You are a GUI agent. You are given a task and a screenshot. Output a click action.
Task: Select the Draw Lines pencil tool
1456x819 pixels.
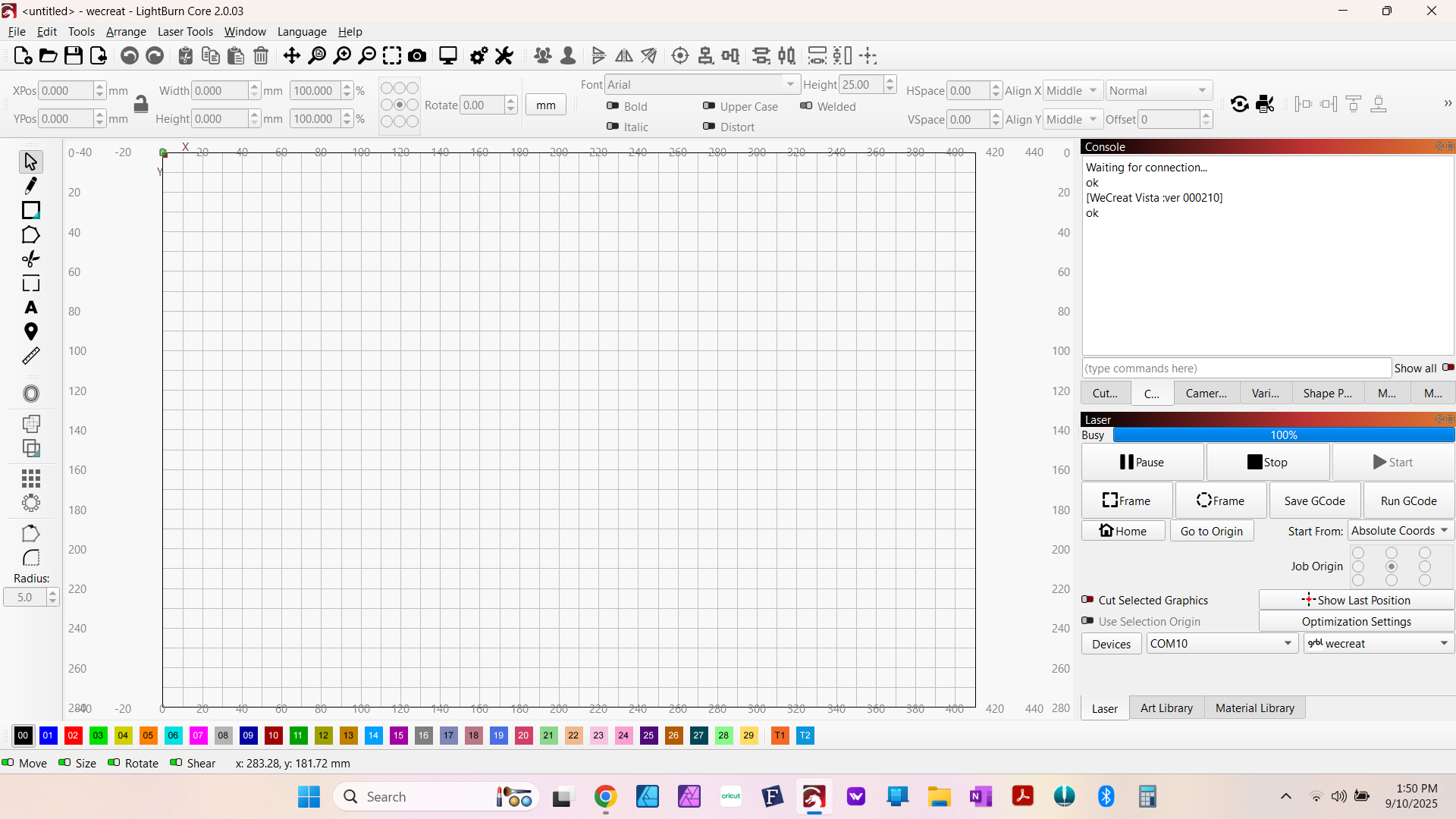click(x=31, y=186)
